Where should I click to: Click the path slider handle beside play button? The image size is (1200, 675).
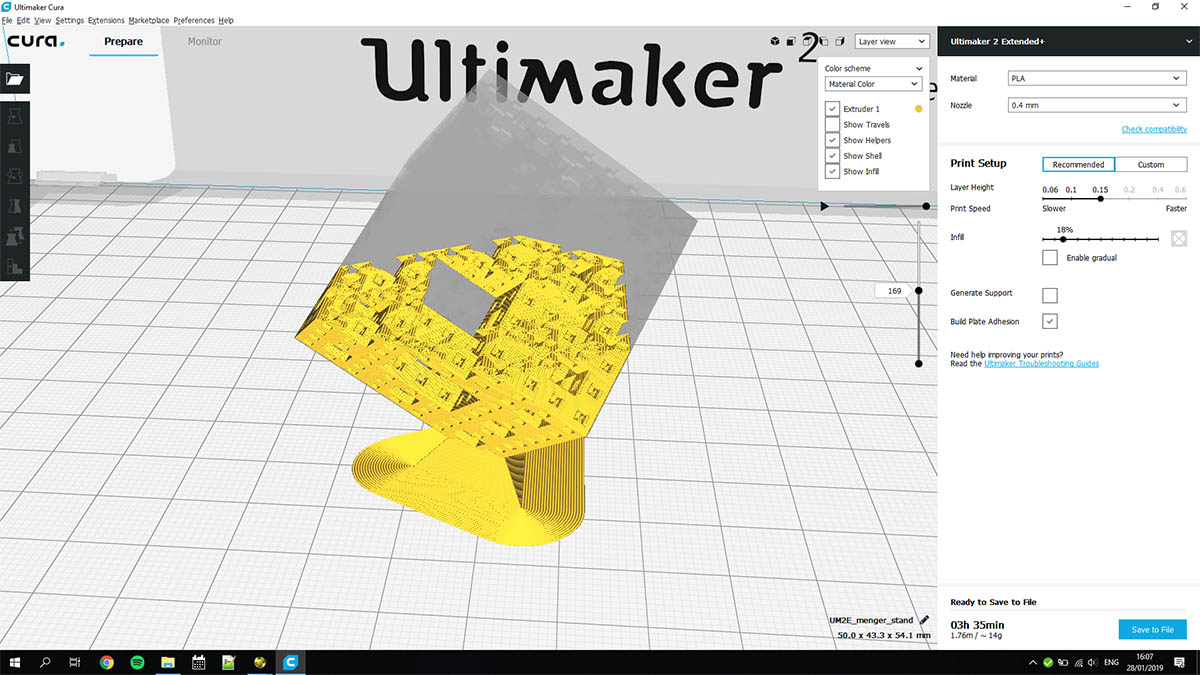[x=926, y=206]
